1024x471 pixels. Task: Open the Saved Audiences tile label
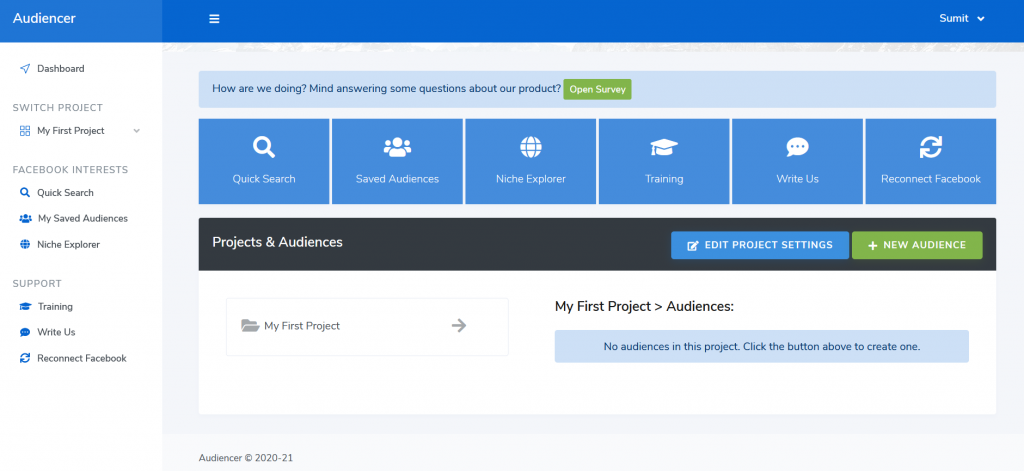tap(397, 178)
